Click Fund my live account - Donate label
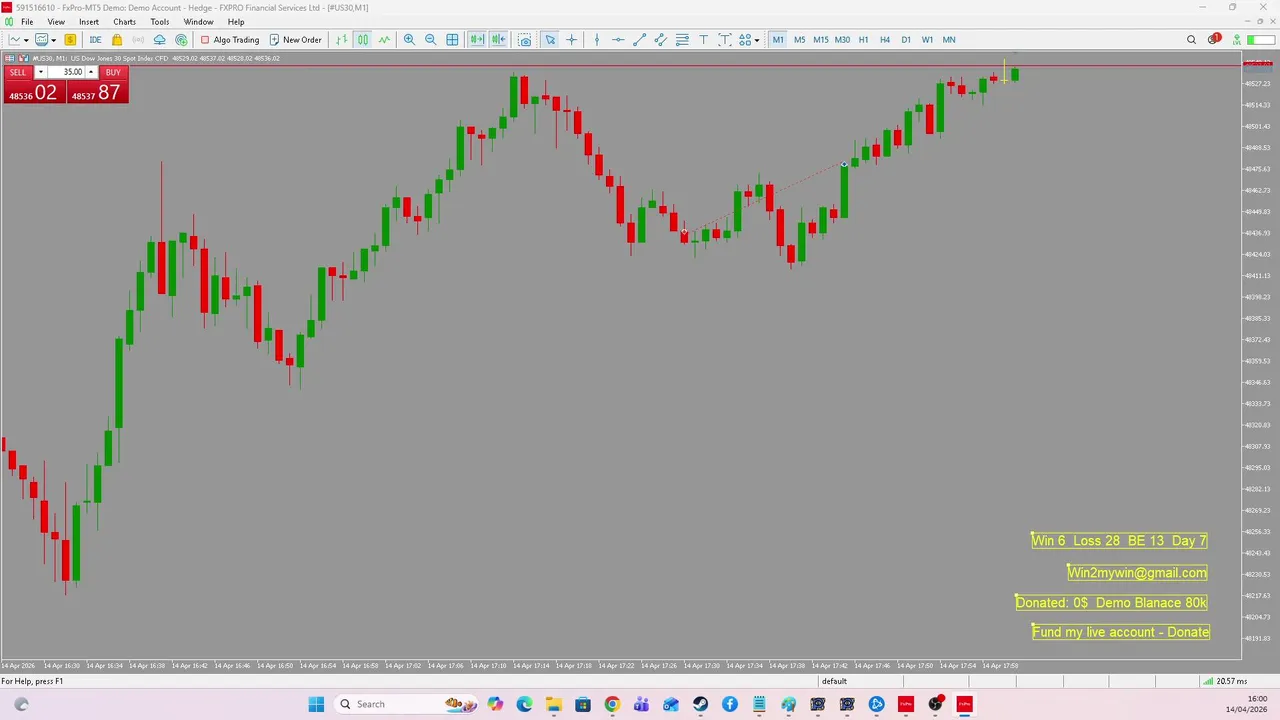Screen dimensions: 1280x720 [1121, 632]
